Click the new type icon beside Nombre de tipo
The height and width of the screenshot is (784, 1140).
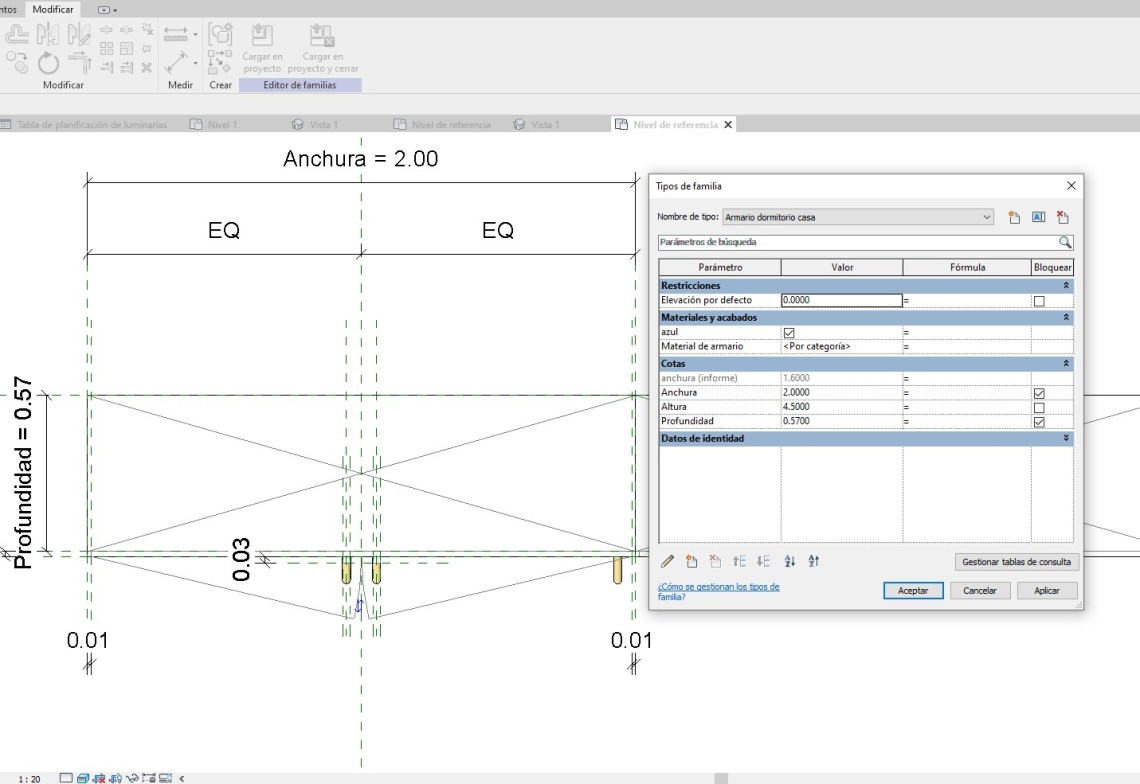tap(1014, 217)
